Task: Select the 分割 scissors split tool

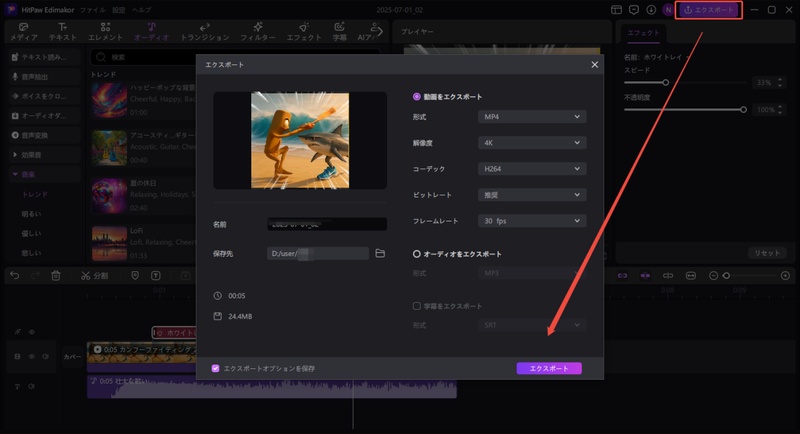Action: click(x=95, y=275)
